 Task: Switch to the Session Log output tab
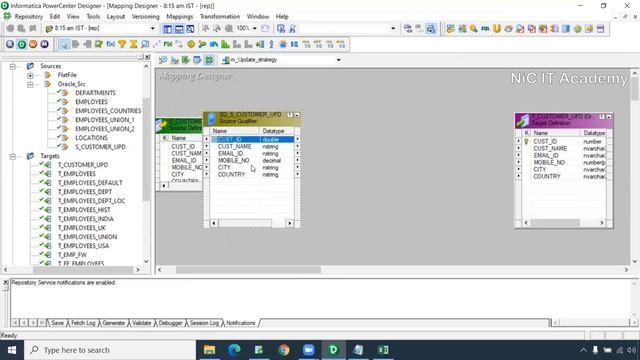point(204,323)
